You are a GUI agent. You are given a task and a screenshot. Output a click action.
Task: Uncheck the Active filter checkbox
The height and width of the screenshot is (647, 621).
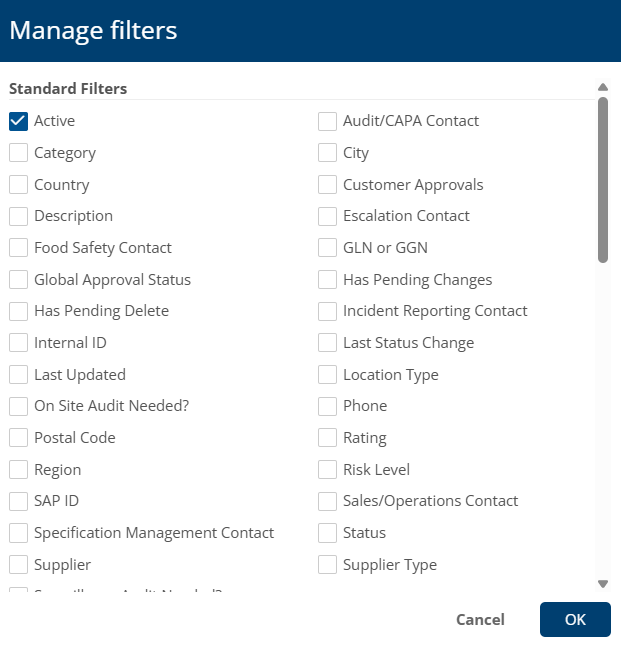18,121
